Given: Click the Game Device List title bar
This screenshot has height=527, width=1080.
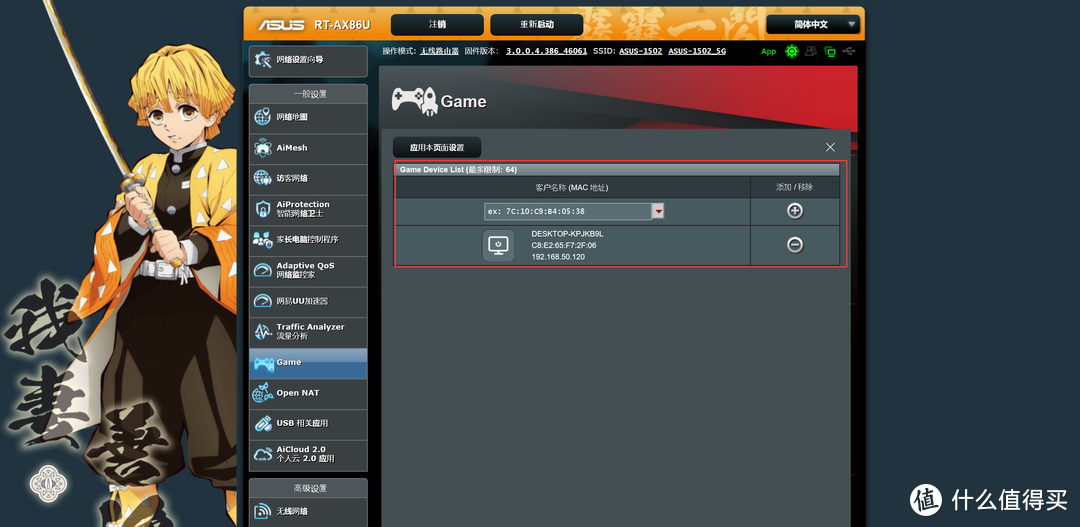Looking at the screenshot, I should pos(617,169).
